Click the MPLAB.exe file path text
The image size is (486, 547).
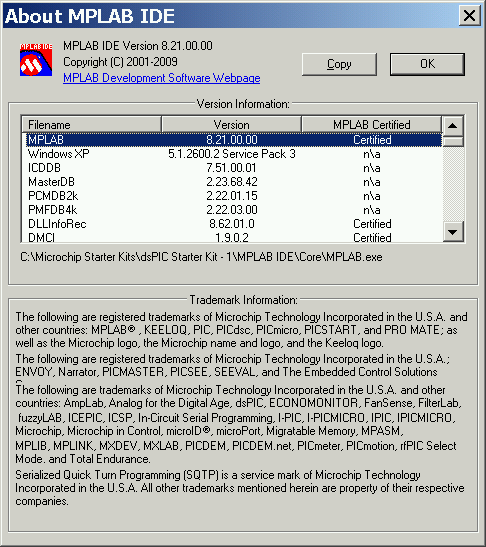[201, 257]
